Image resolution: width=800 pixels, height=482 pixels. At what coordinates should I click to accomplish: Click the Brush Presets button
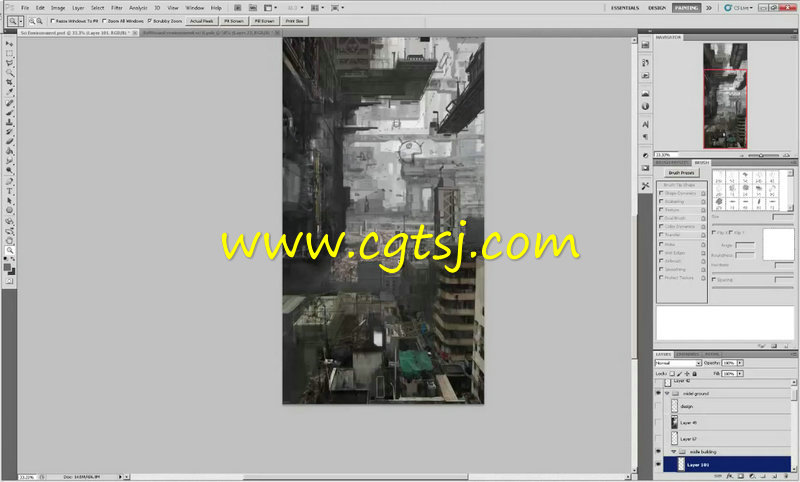(x=682, y=173)
